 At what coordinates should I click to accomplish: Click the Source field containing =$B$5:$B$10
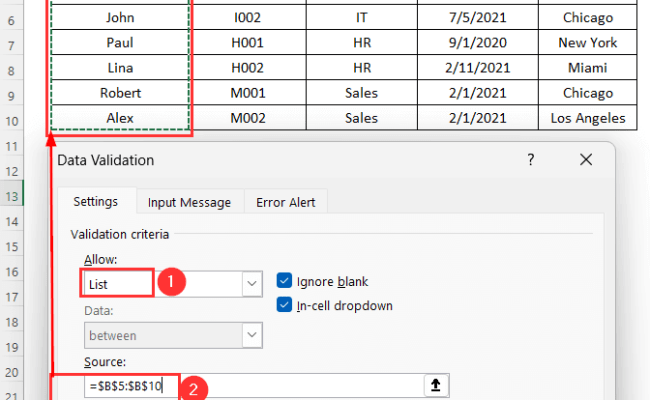pyautogui.click(x=254, y=386)
